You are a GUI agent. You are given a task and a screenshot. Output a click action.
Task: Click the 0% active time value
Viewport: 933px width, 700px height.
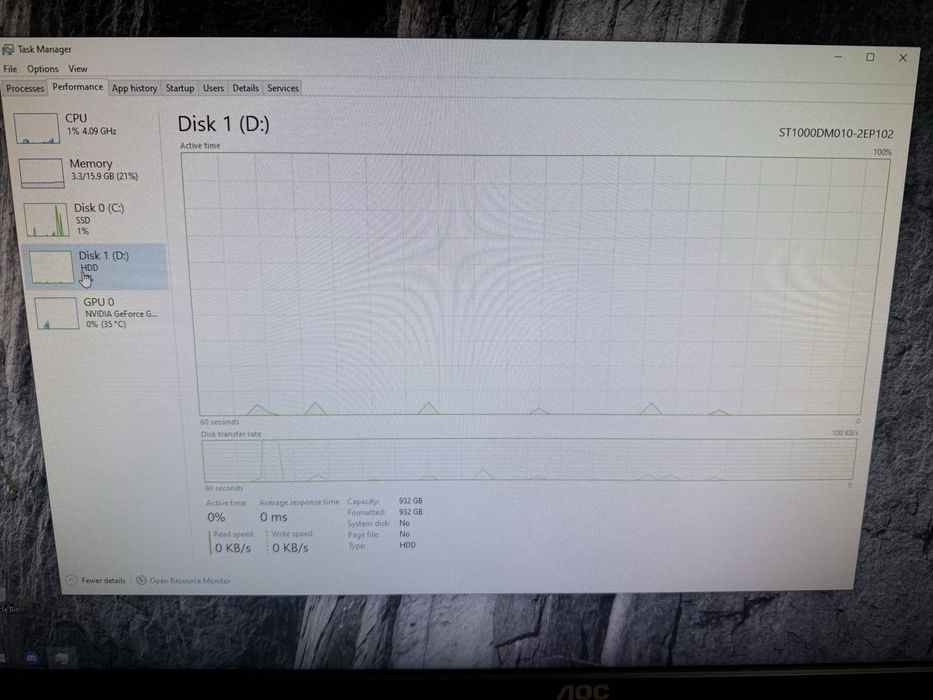(x=216, y=517)
